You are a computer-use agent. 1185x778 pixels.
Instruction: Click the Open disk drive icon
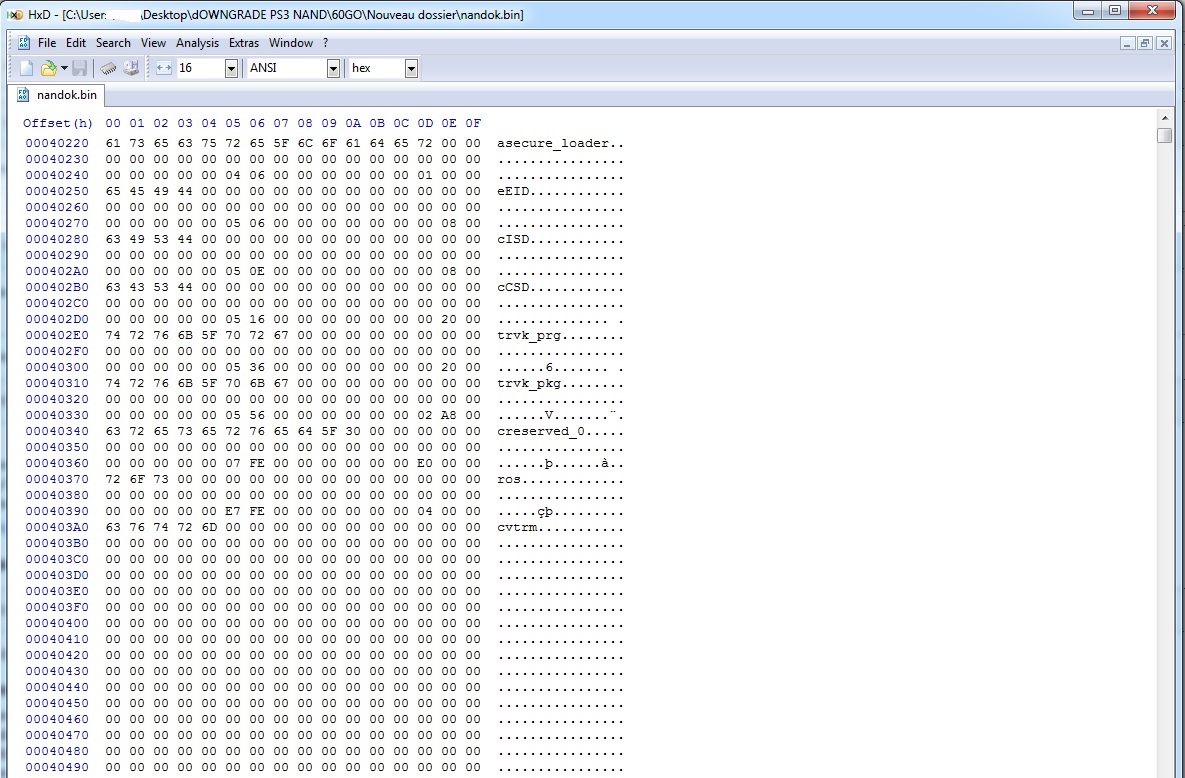coord(131,68)
